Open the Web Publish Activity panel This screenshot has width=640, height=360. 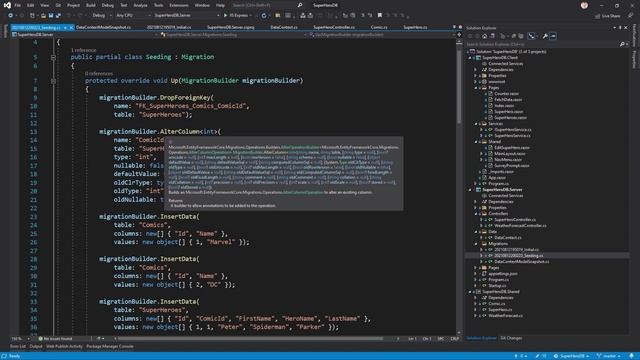64,347
